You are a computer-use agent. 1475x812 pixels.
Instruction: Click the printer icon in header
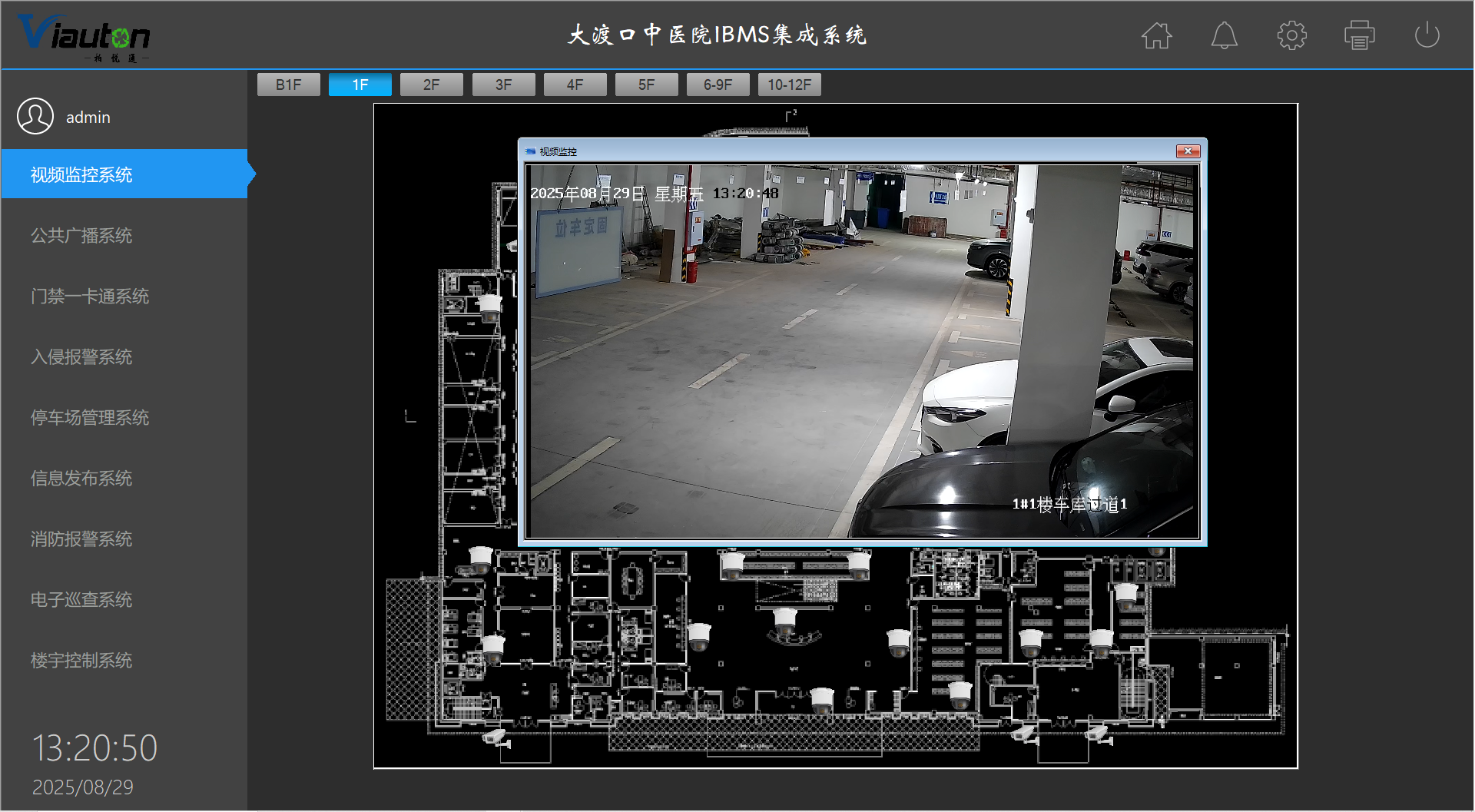[1359, 35]
